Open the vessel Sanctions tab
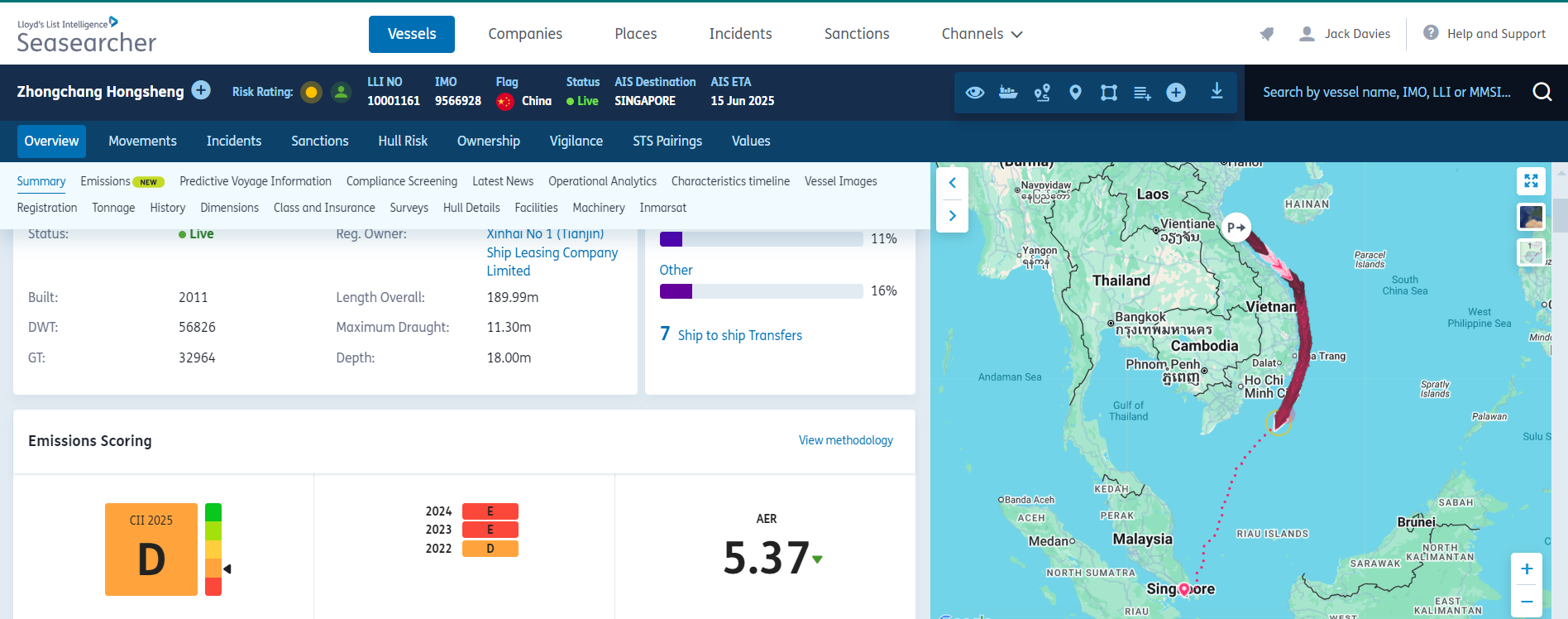The image size is (1568, 619). pyautogui.click(x=320, y=142)
